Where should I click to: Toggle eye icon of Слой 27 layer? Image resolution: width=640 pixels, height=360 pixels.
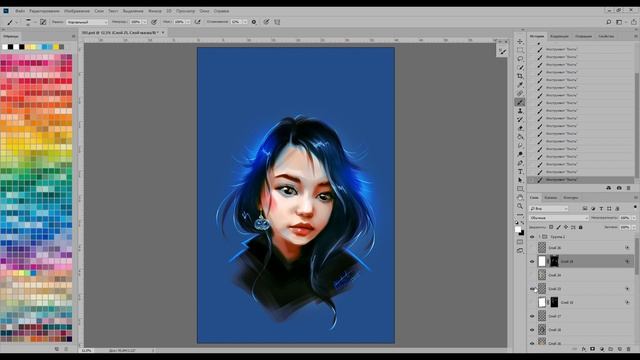[x=532, y=316]
